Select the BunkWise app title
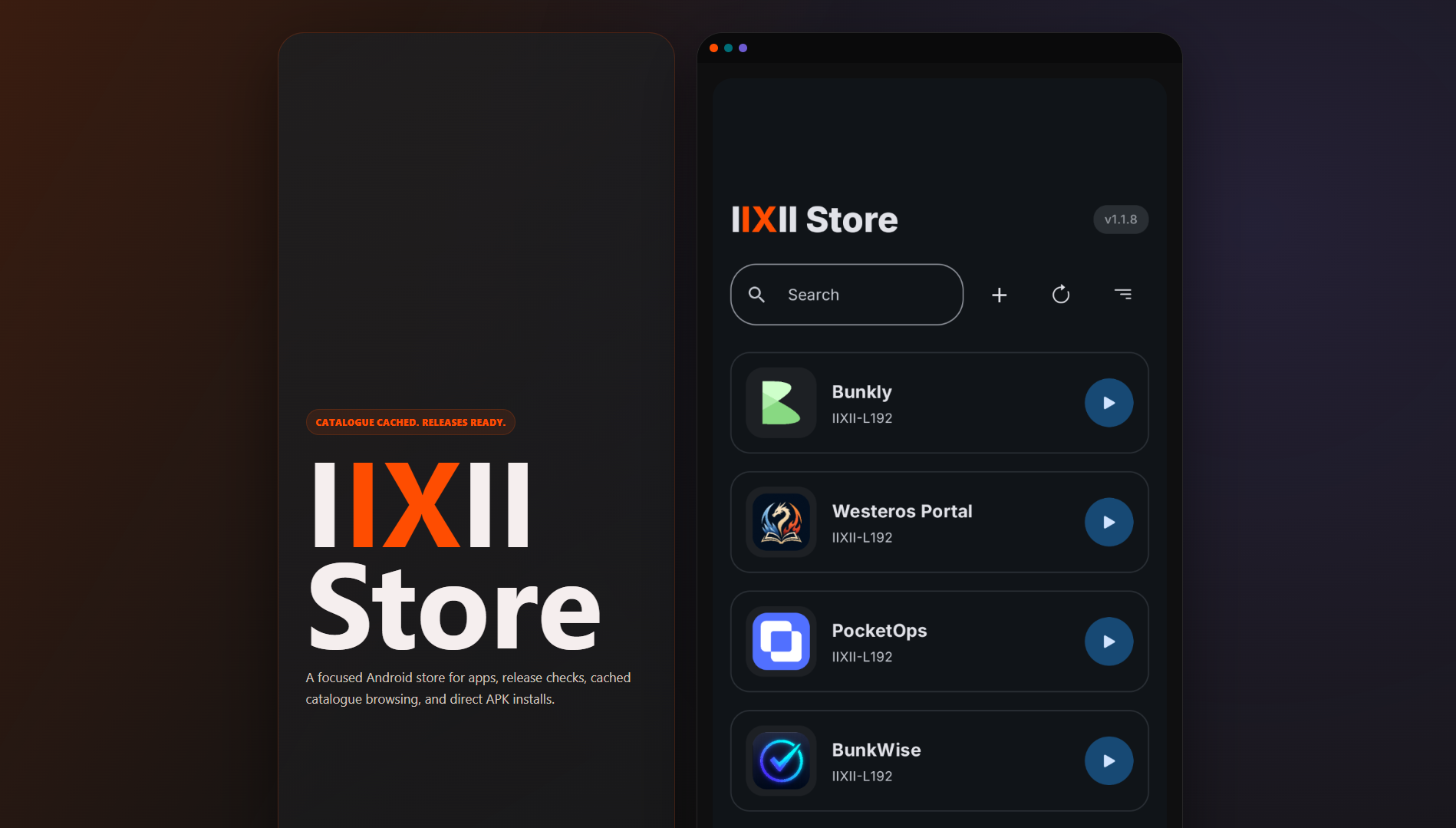This screenshot has height=828, width=1456. (x=877, y=750)
